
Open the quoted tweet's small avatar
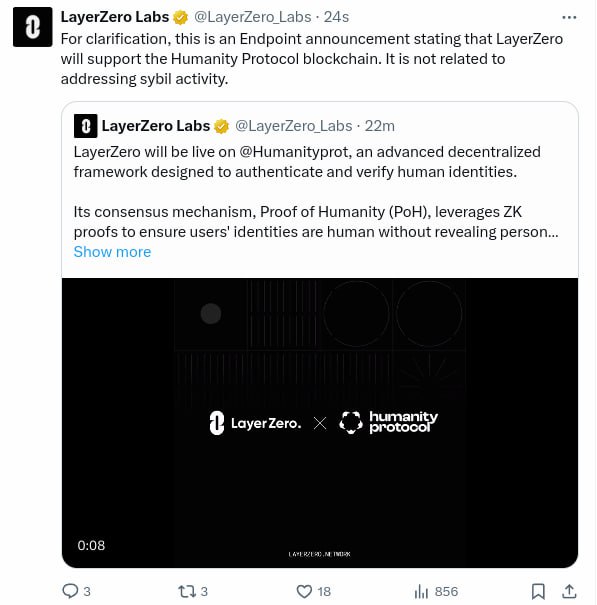click(85, 126)
